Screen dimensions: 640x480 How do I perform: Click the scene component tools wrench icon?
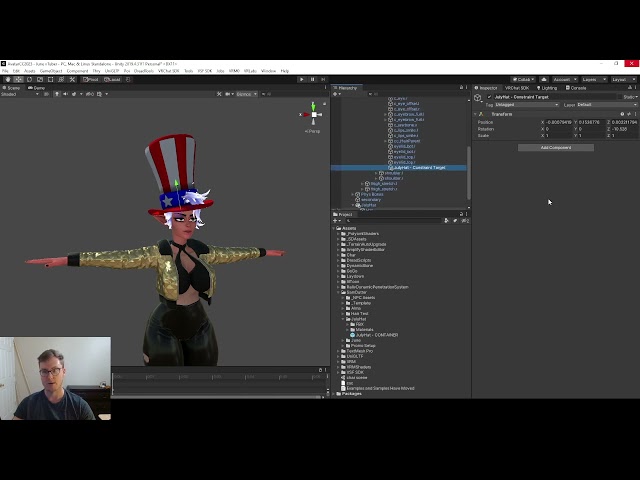pos(219,94)
